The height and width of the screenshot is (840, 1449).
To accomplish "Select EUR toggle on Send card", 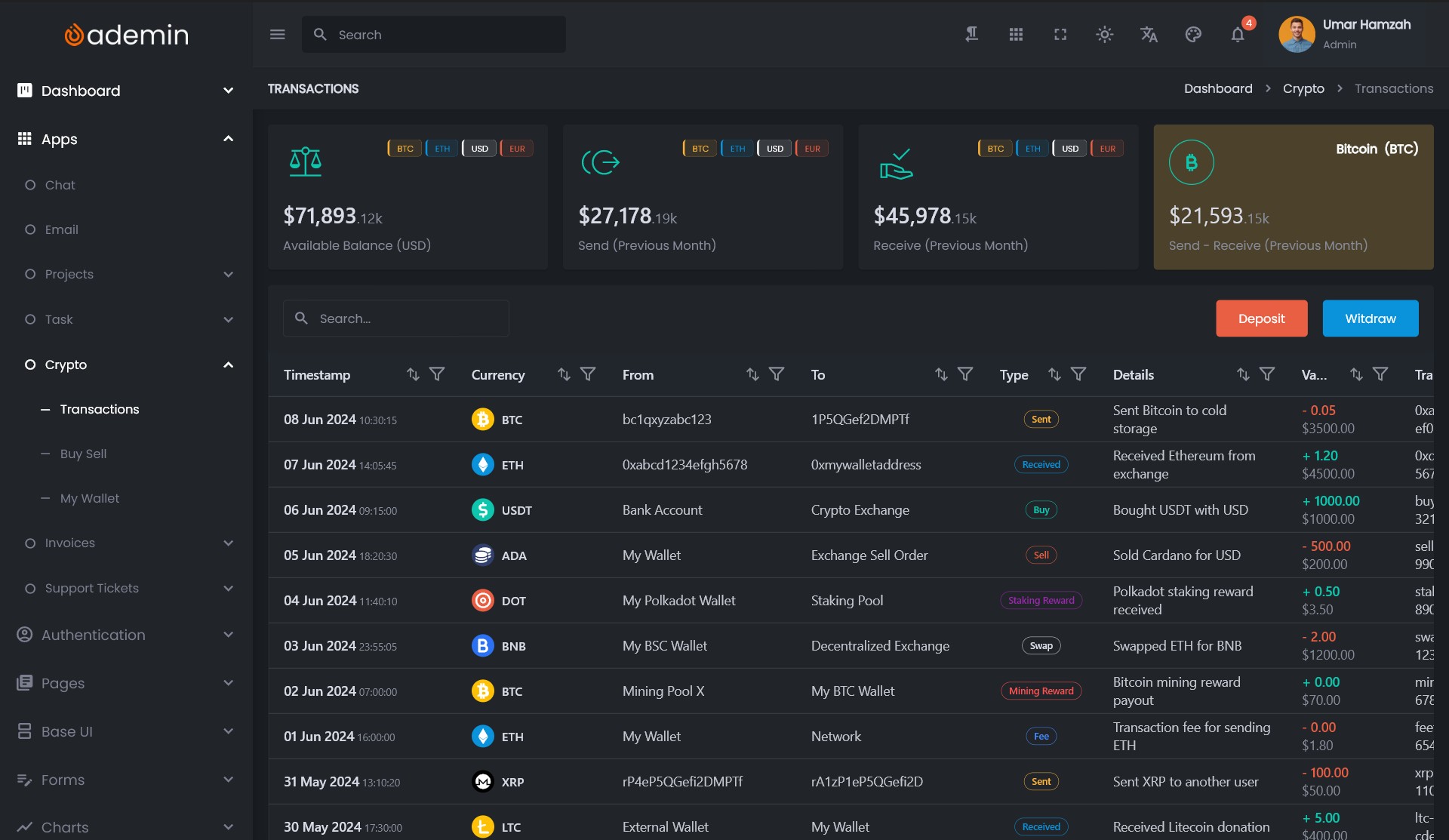I will click(812, 149).
